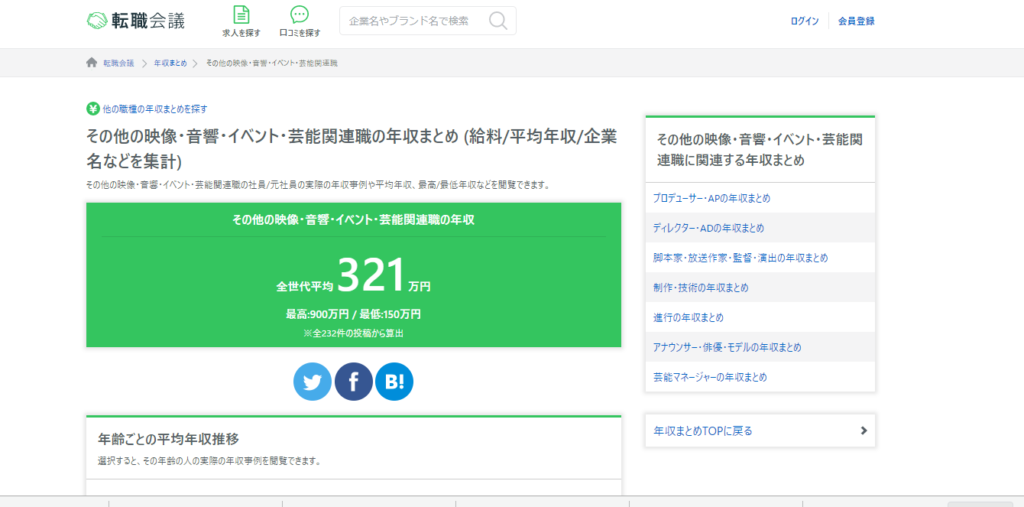This screenshot has width=1024, height=507.
Task: Share page via Twitter icon
Action: tap(313, 382)
